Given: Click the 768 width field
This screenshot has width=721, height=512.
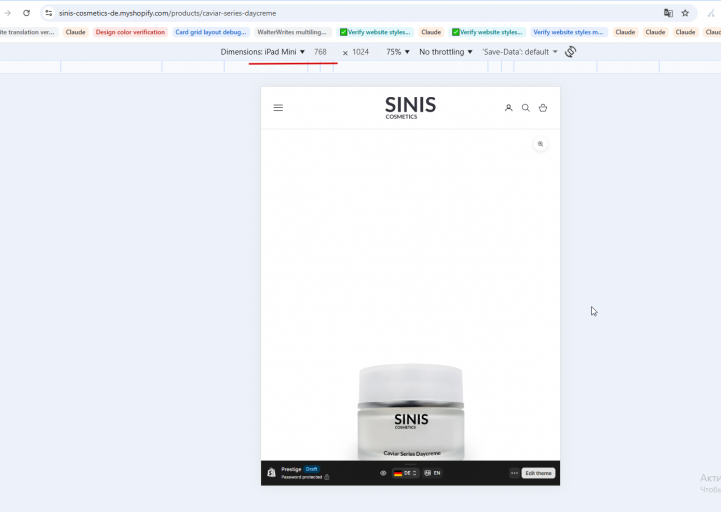Looking at the screenshot, I should 320,52.
